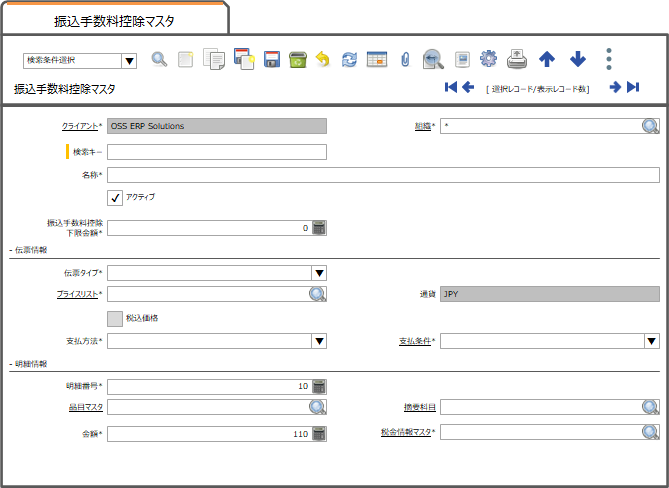Click the 税金情報マスタ label link
This screenshot has height=488, width=669.
406,433
